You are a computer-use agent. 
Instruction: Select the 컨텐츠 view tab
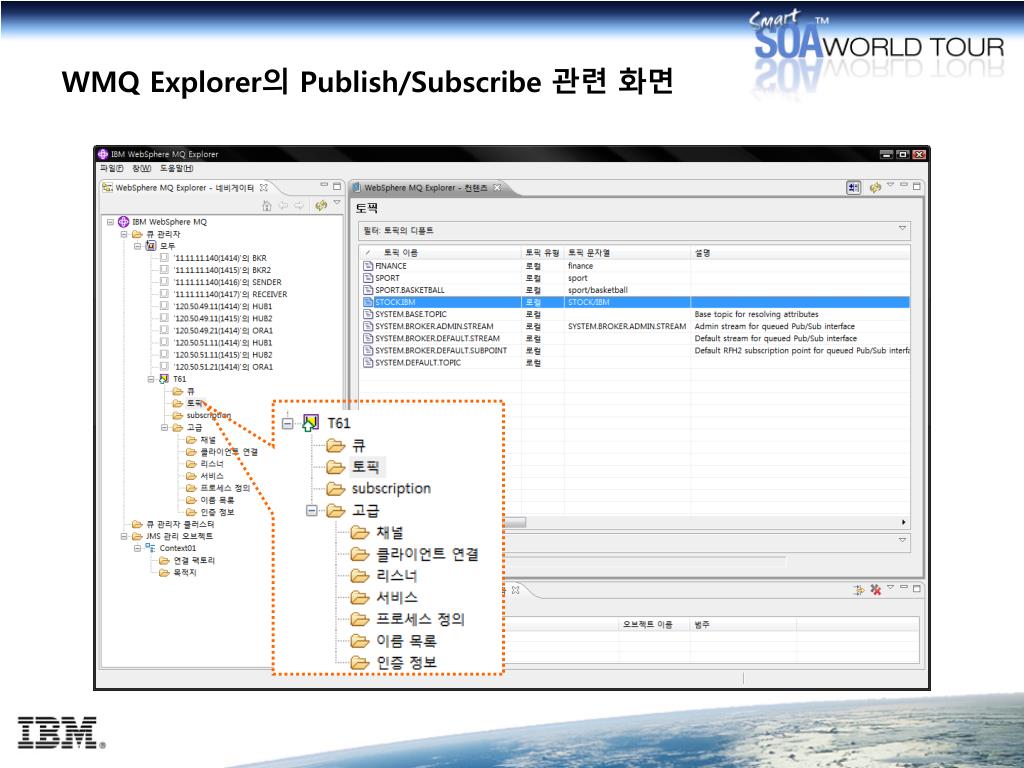(x=426, y=187)
